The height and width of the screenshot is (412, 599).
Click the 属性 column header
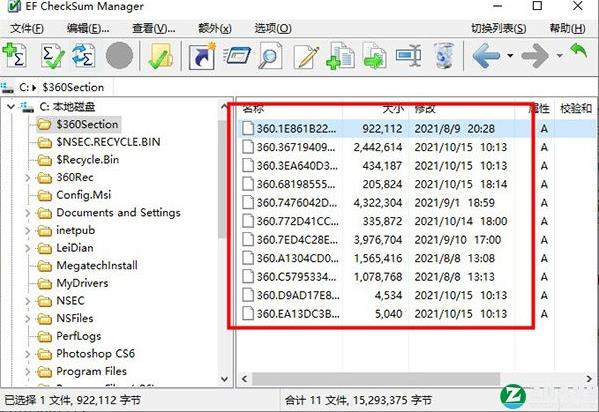tap(539, 109)
